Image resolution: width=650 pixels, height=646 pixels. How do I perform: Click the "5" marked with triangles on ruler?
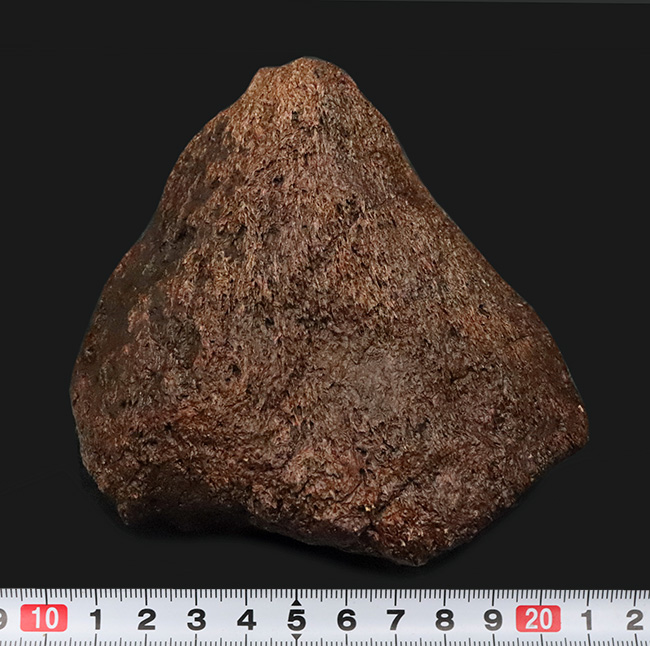pyautogui.click(x=296, y=619)
